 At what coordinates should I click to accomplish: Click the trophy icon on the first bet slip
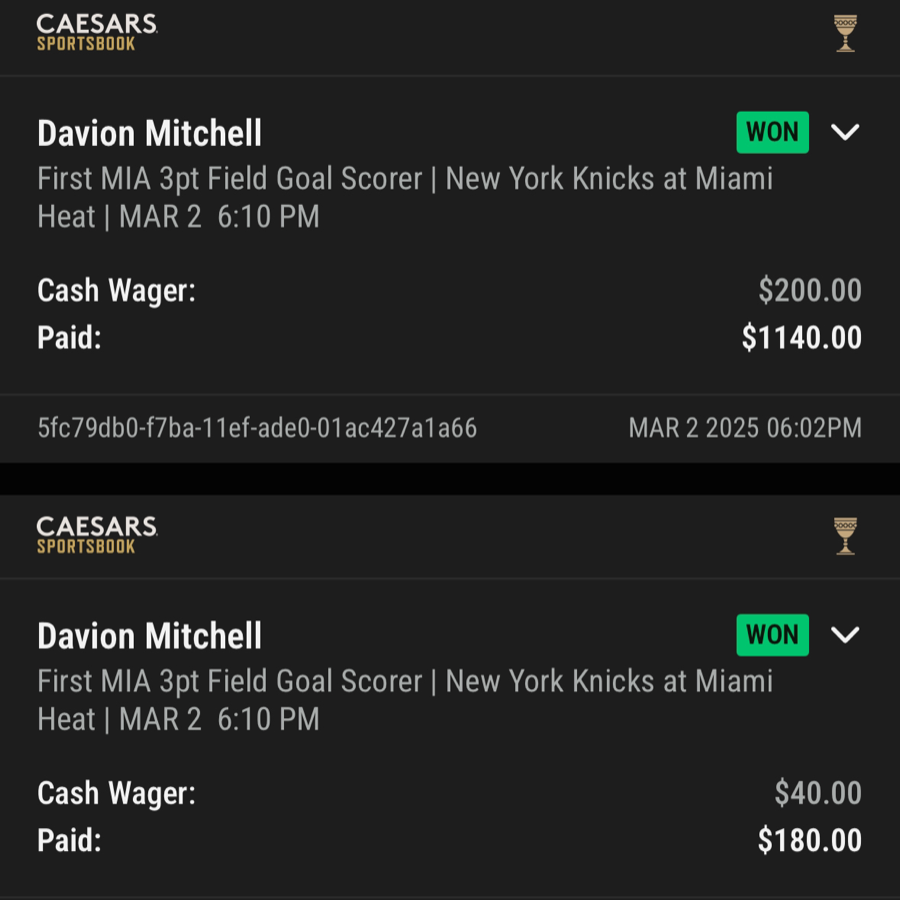click(x=845, y=33)
